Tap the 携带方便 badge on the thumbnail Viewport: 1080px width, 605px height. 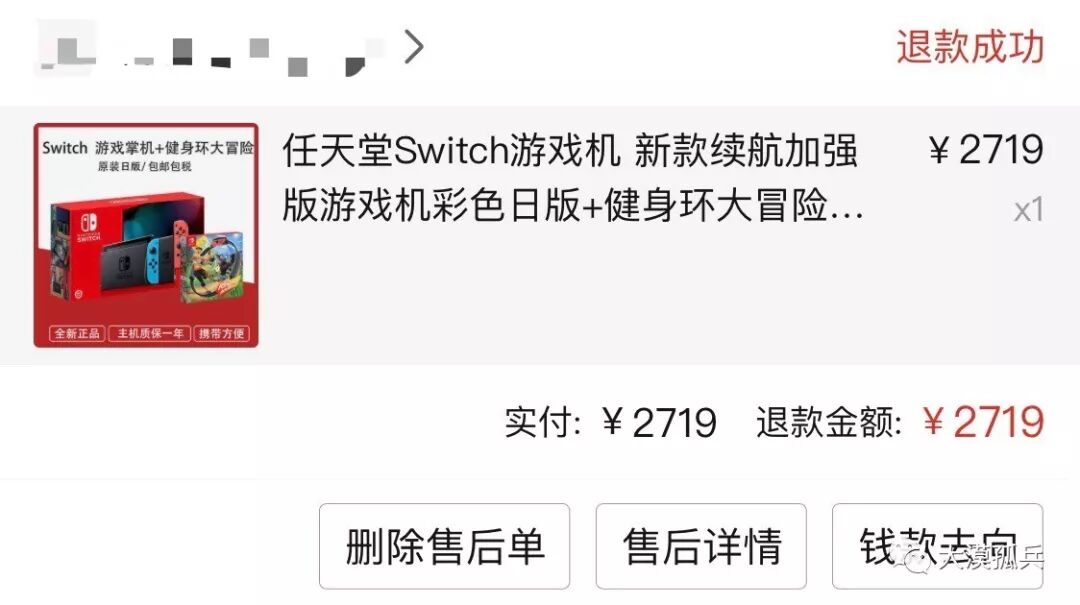click(x=221, y=334)
